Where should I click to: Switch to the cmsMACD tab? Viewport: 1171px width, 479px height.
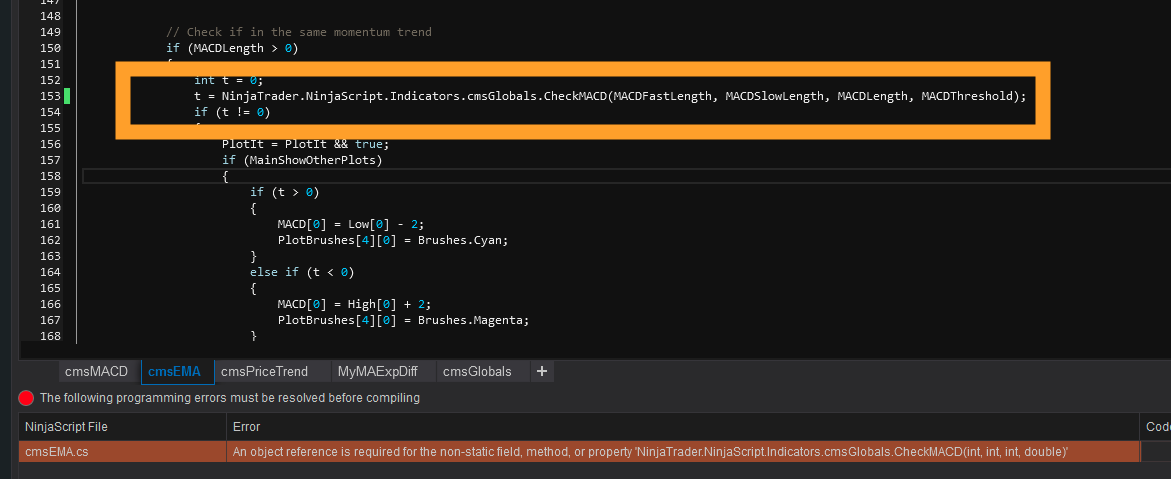pos(96,371)
